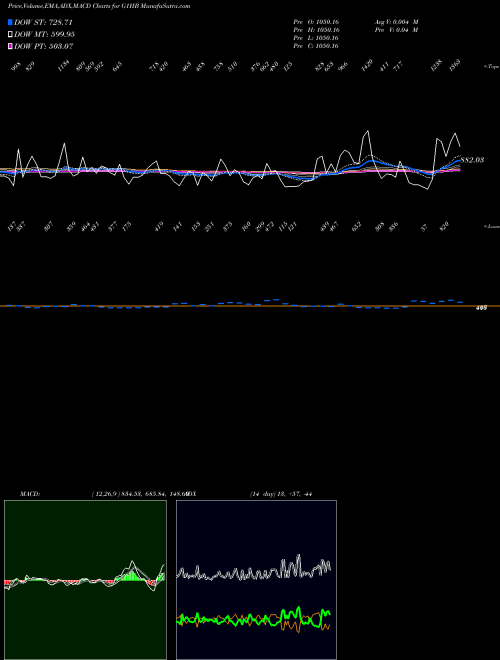Click the Avg V average volume text
Image resolution: width=500 pixels, height=660 pixels.
(x=396, y=22)
